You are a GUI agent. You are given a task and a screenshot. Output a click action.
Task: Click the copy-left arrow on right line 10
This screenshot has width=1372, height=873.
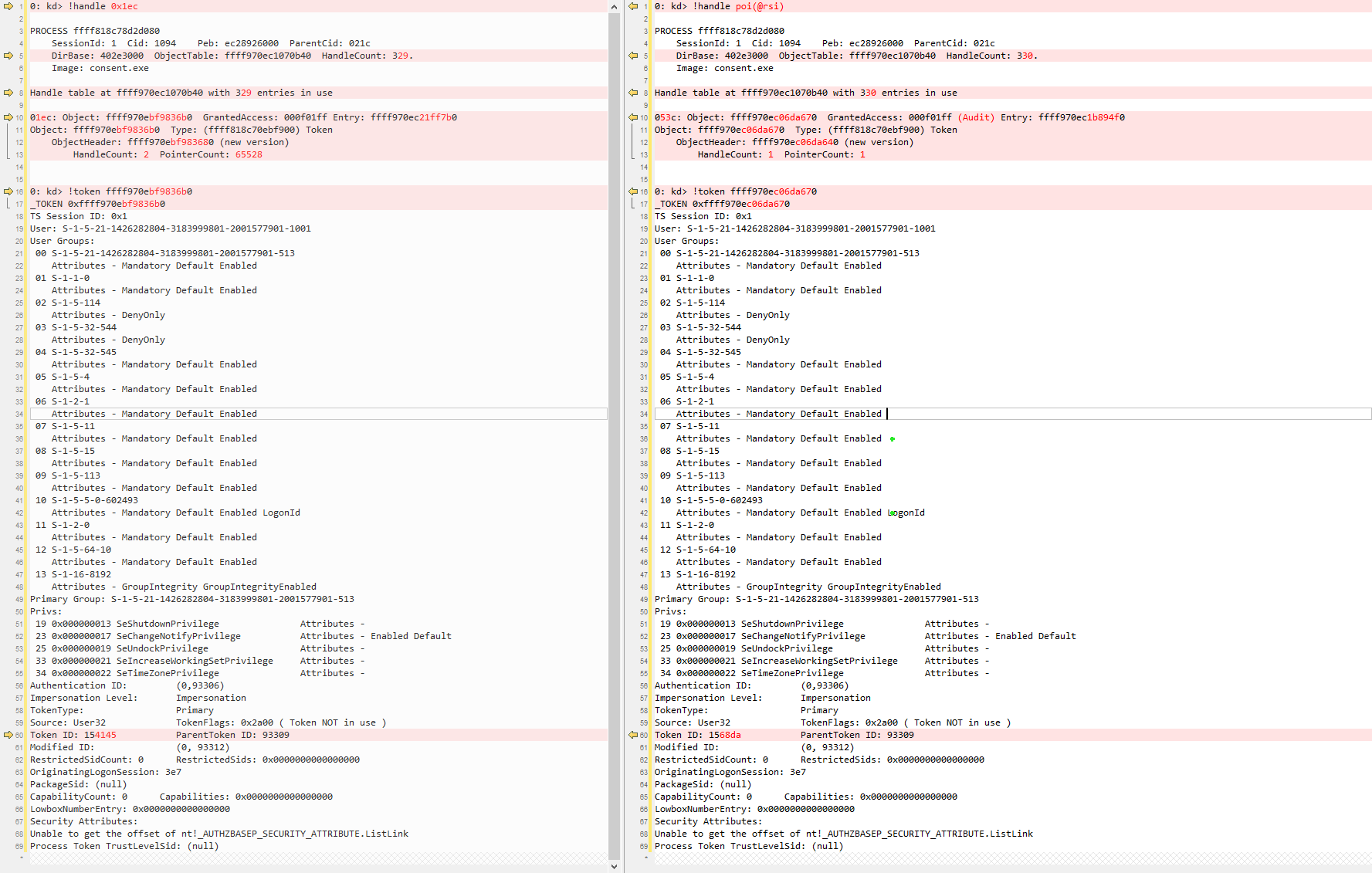pos(633,117)
